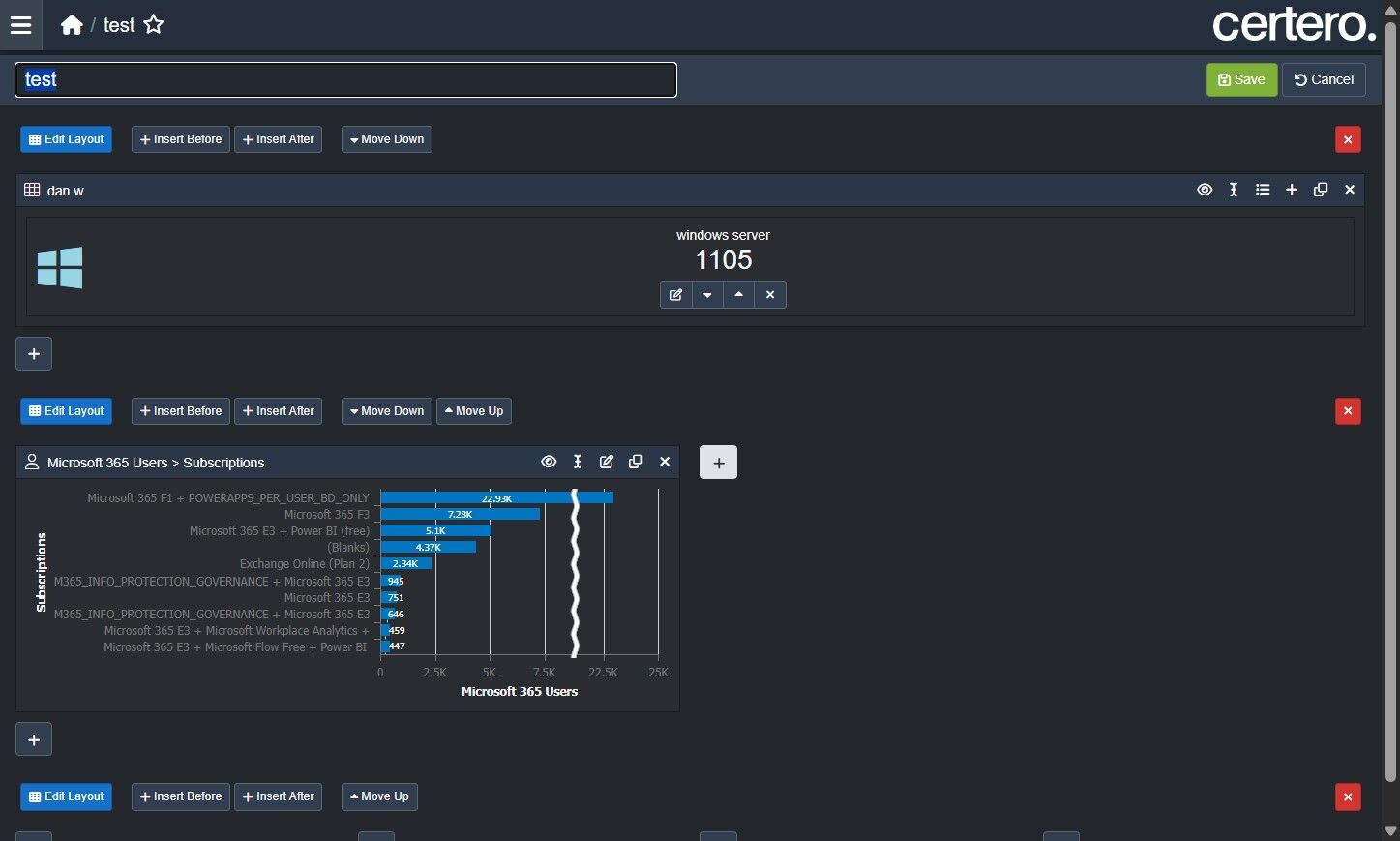Move windows server tile up
The width and height of the screenshot is (1400, 841).
[x=738, y=294]
